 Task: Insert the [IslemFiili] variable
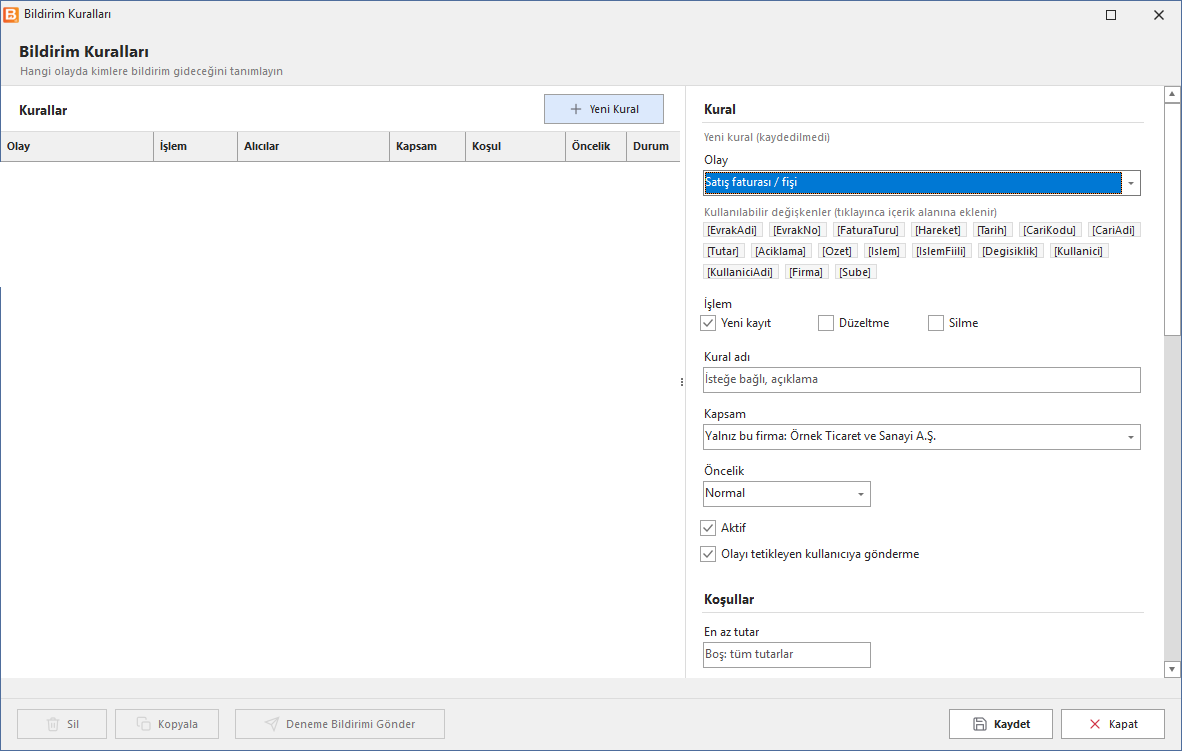tap(941, 251)
